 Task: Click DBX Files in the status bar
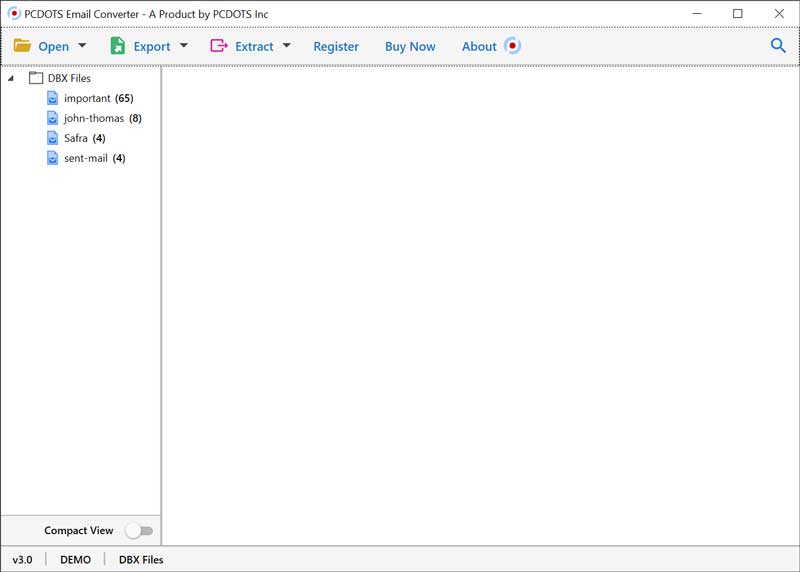pyautogui.click(x=141, y=560)
